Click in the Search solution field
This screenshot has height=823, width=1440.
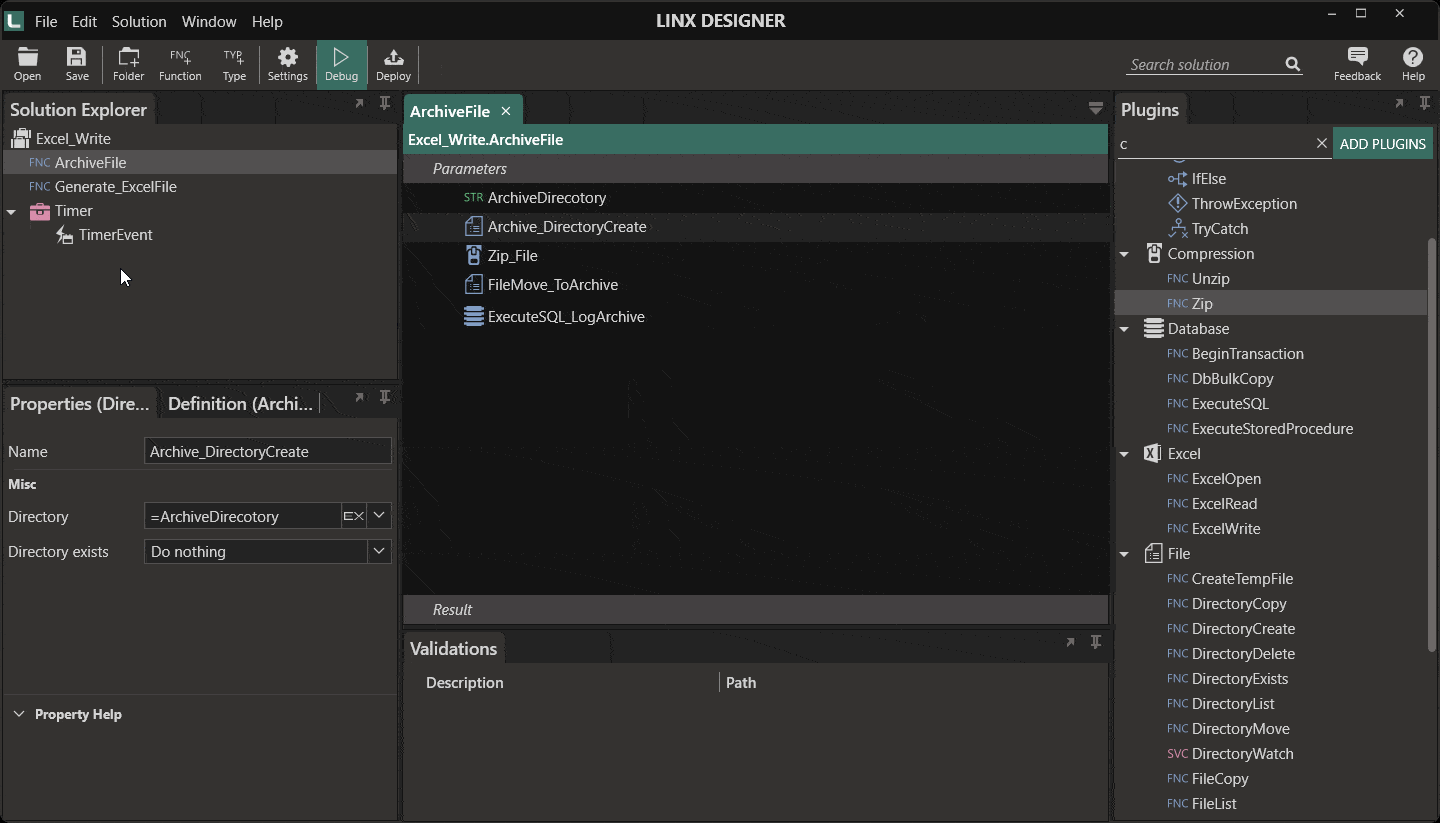point(1204,64)
